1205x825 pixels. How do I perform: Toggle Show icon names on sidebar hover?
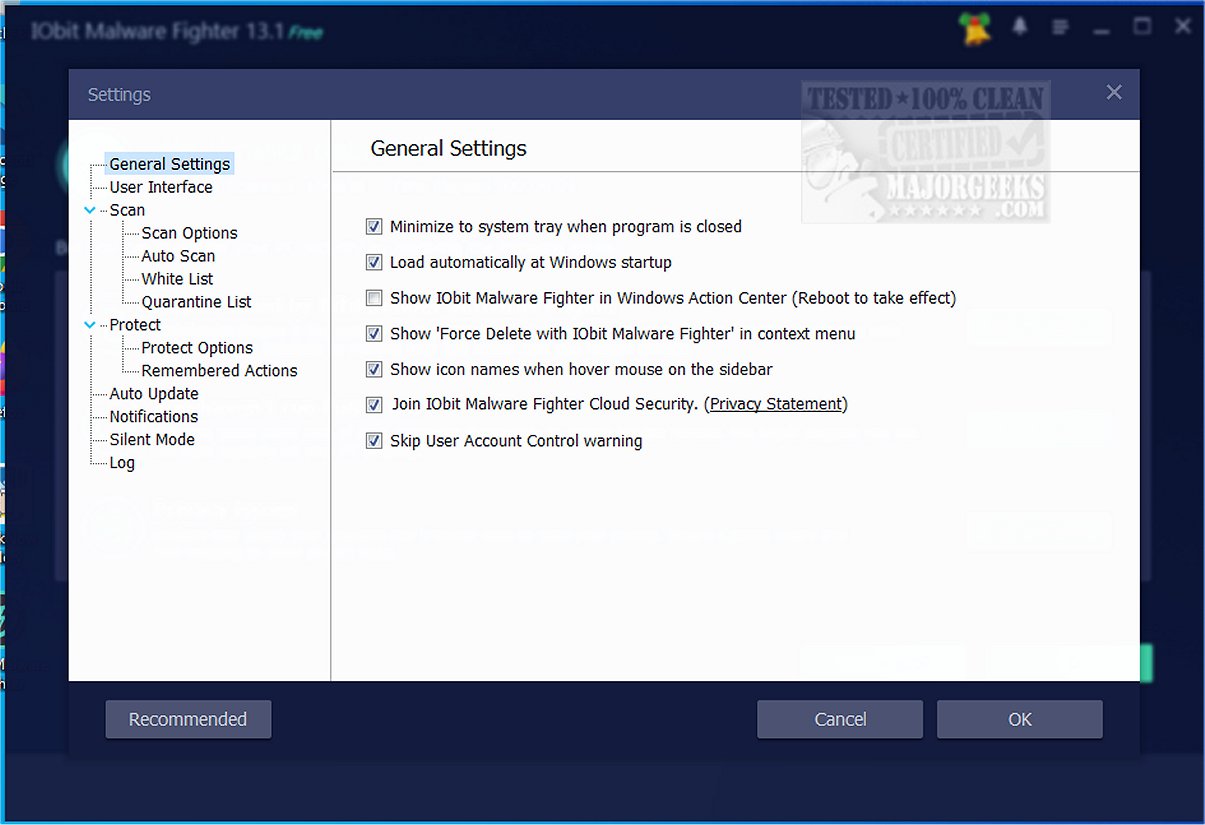click(x=374, y=369)
